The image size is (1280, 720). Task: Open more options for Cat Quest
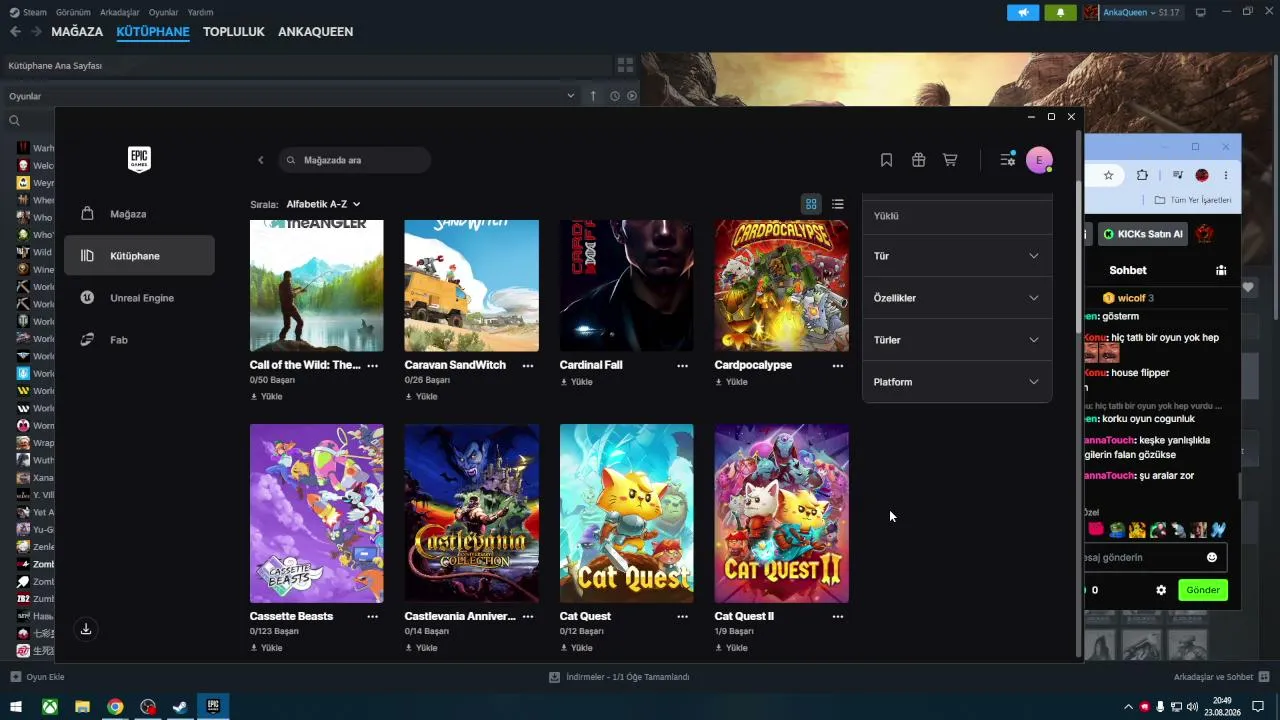click(683, 617)
